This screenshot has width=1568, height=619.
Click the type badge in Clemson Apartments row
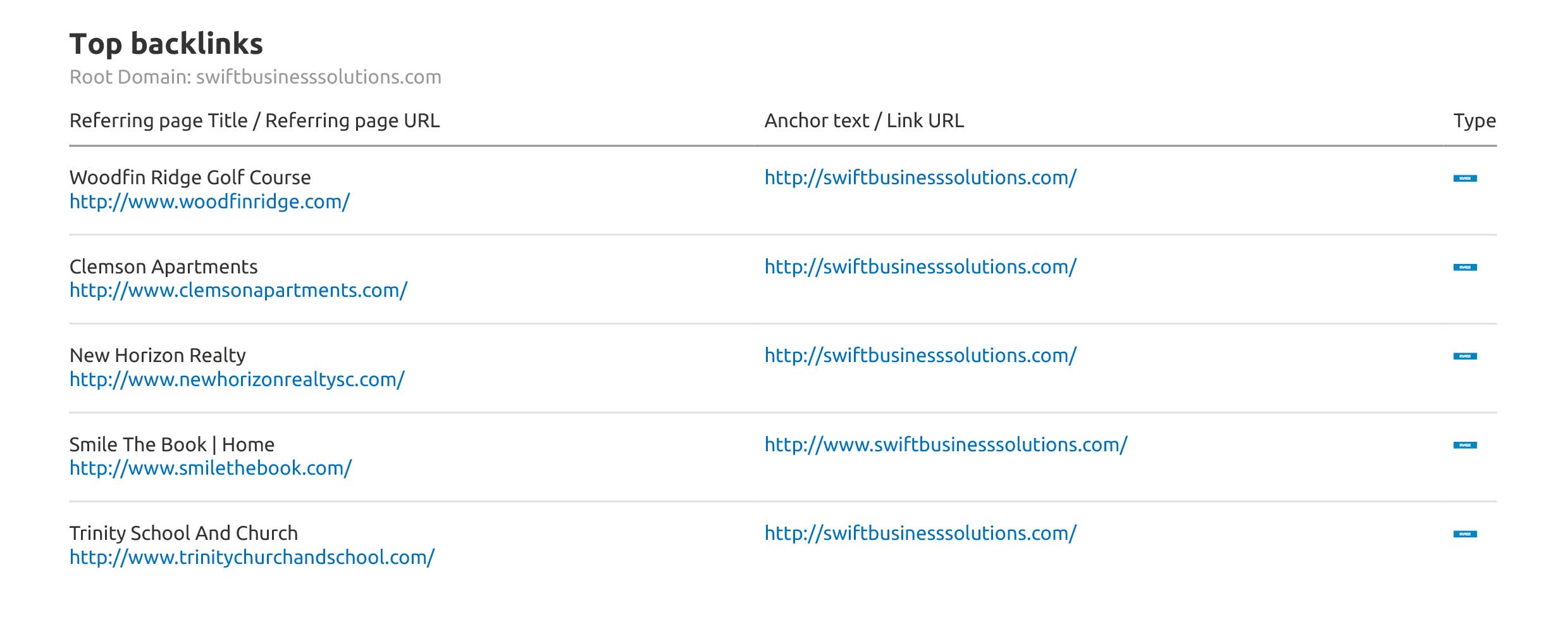[1464, 268]
